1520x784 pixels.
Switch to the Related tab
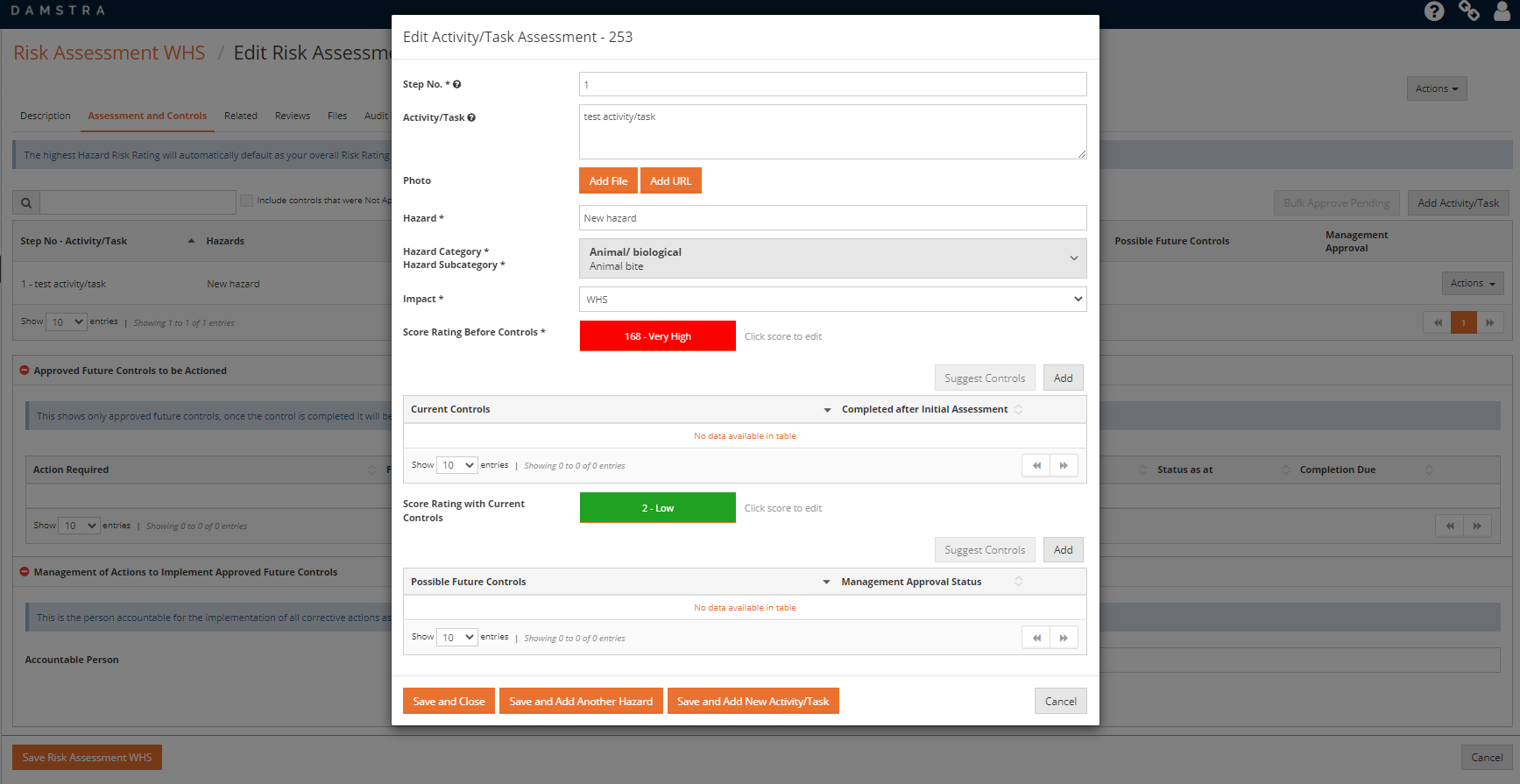241,116
